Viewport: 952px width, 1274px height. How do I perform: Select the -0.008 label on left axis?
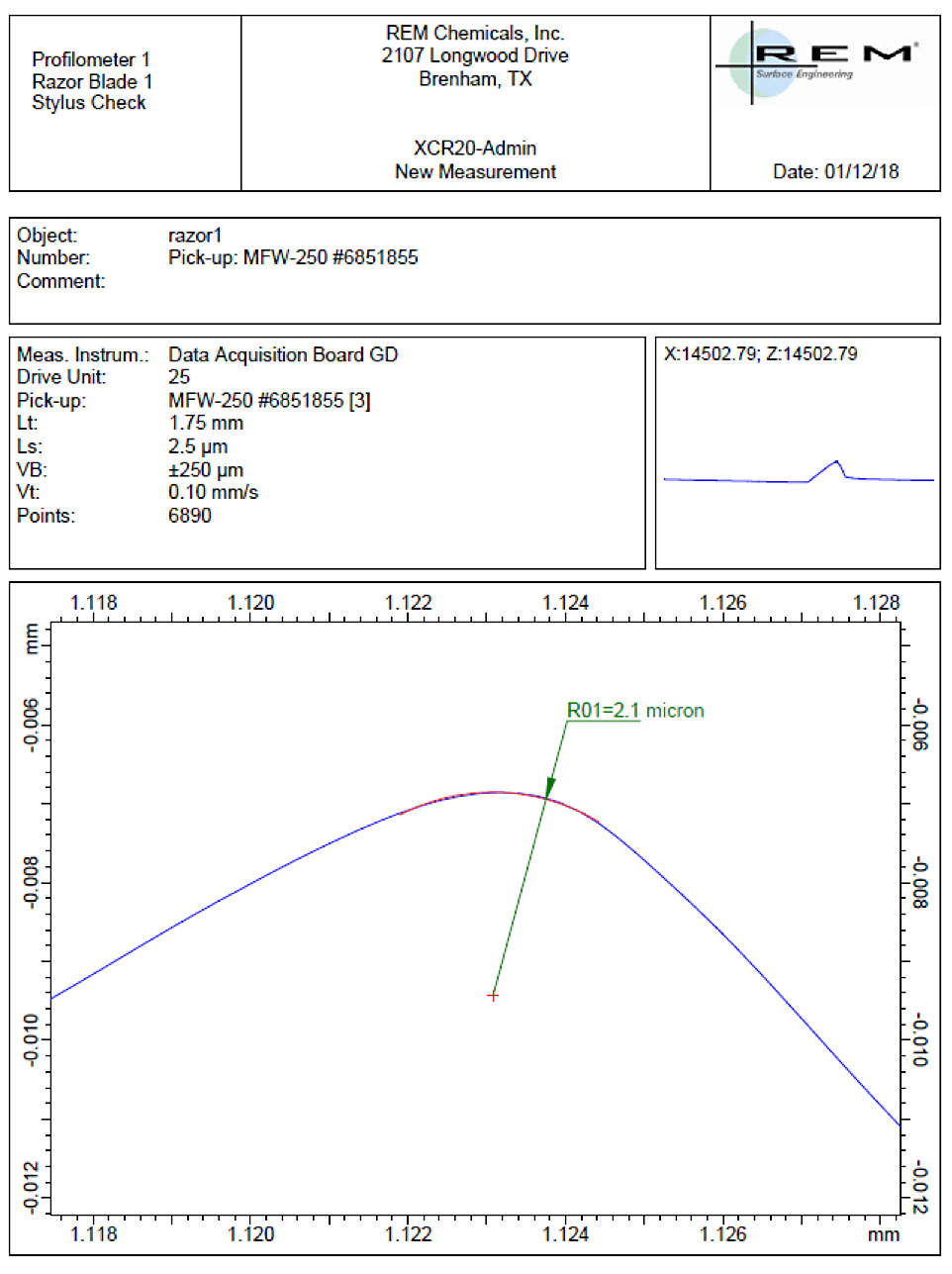[32, 883]
